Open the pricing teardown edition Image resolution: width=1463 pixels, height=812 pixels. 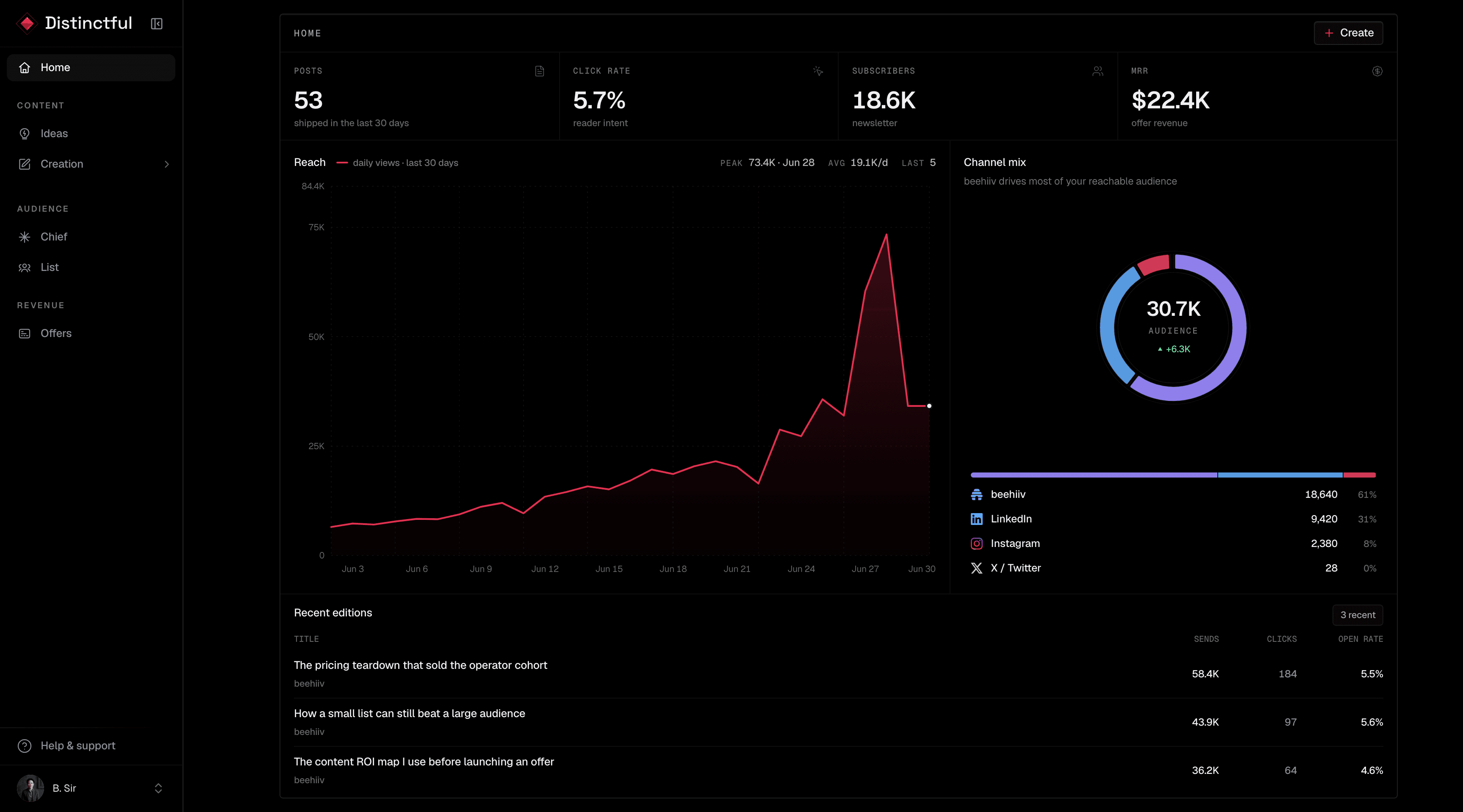tap(838, 674)
